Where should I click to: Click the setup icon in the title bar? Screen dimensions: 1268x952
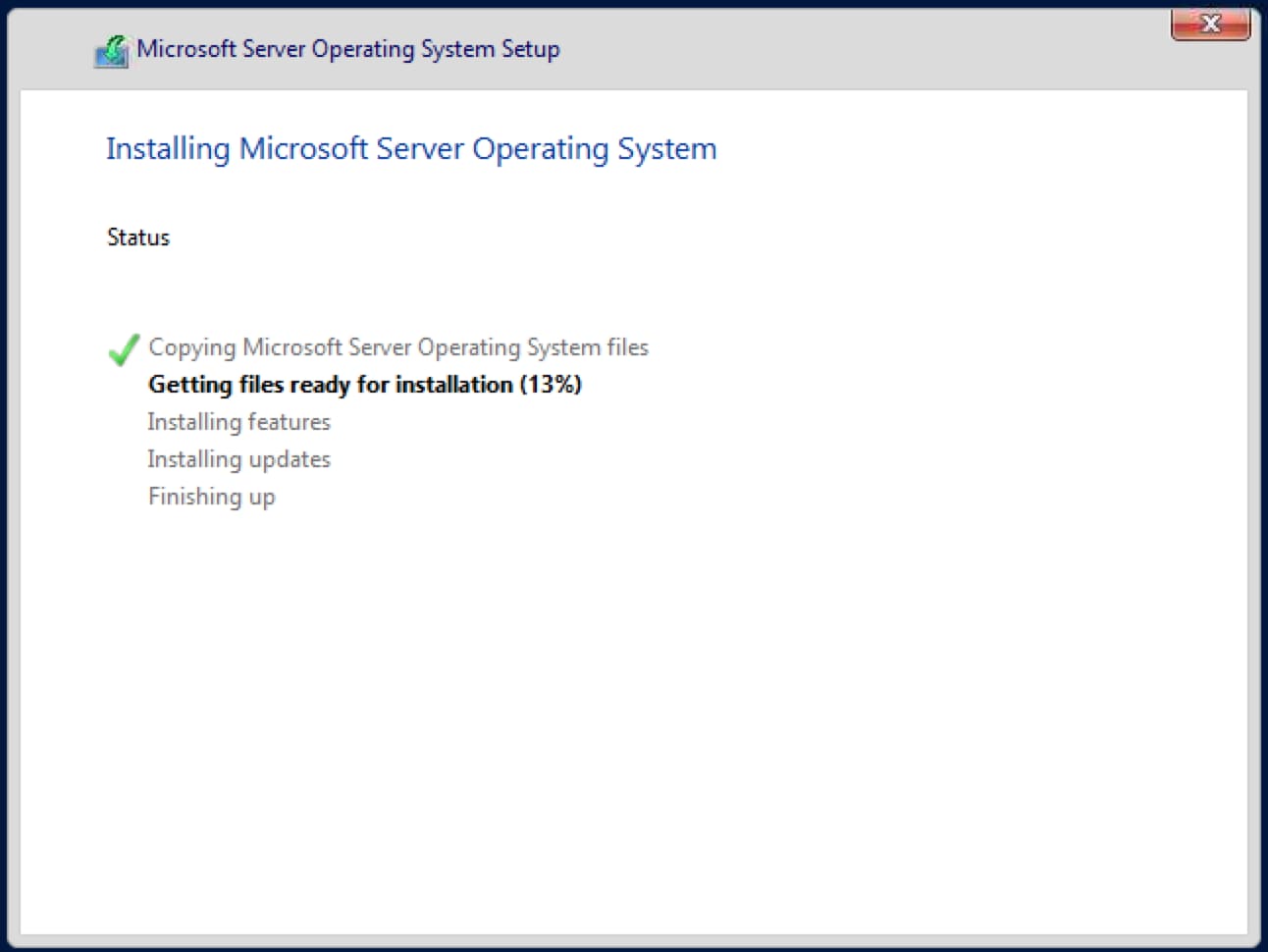[x=111, y=50]
